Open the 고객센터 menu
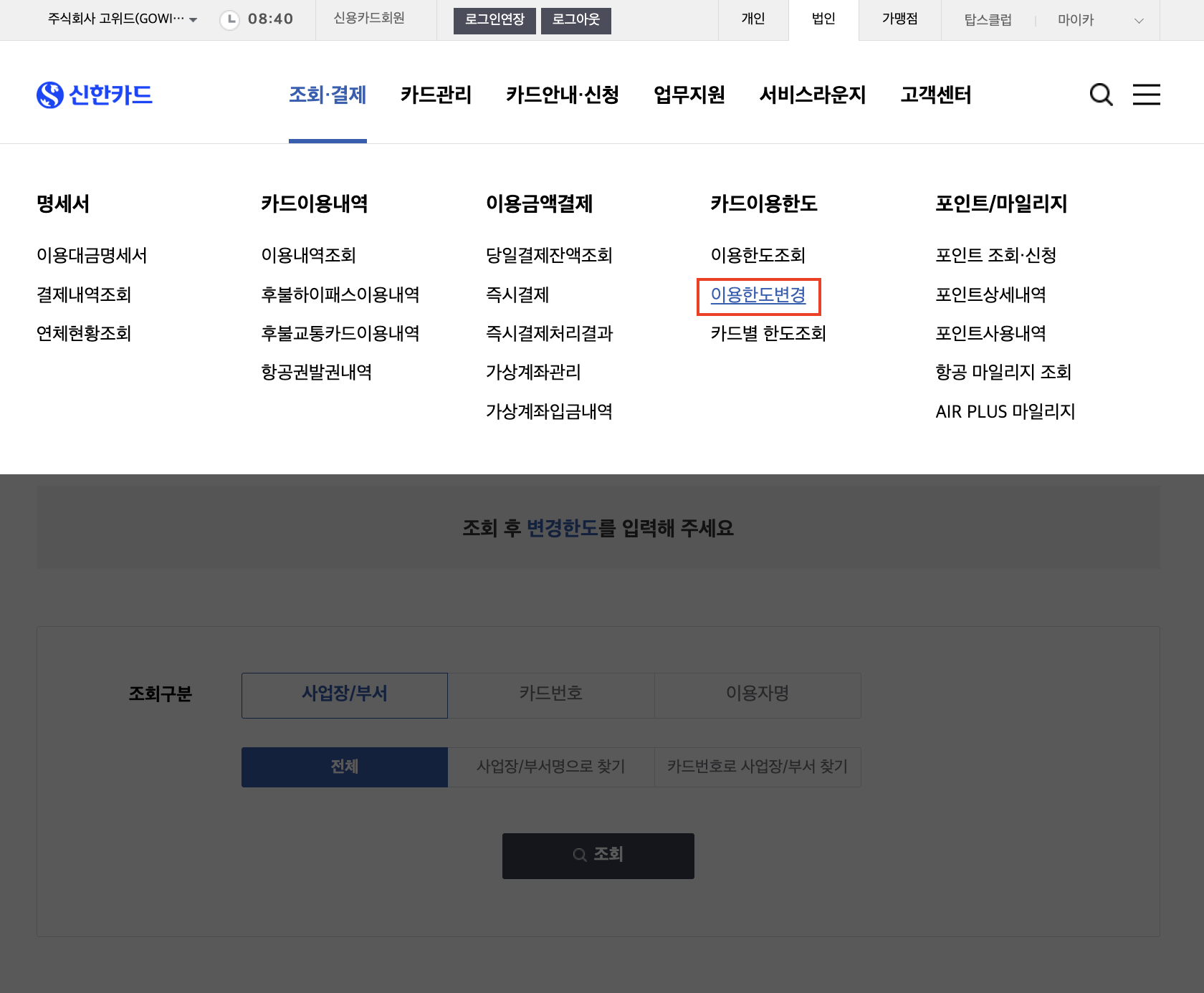Image resolution: width=1204 pixels, height=993 pixels. tap(935, 95)
